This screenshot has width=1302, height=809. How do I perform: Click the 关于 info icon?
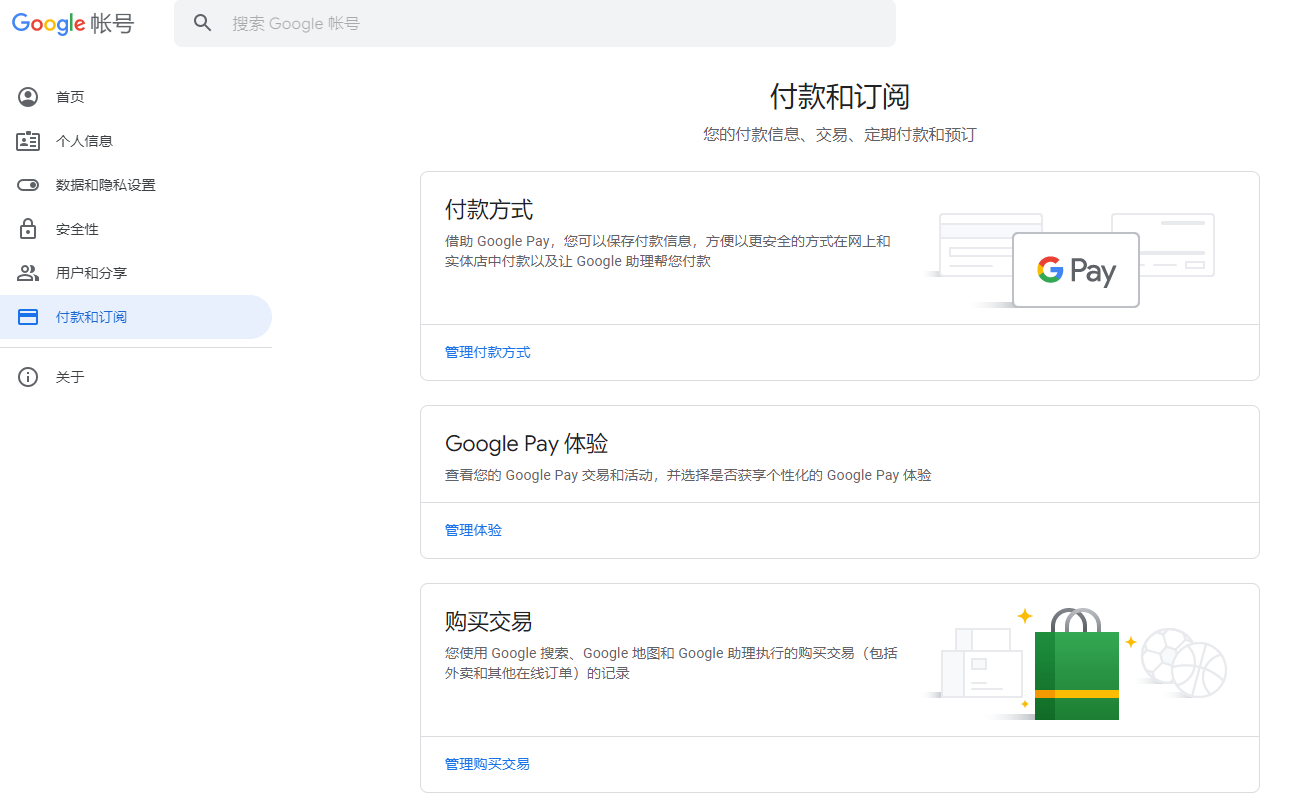28,377
